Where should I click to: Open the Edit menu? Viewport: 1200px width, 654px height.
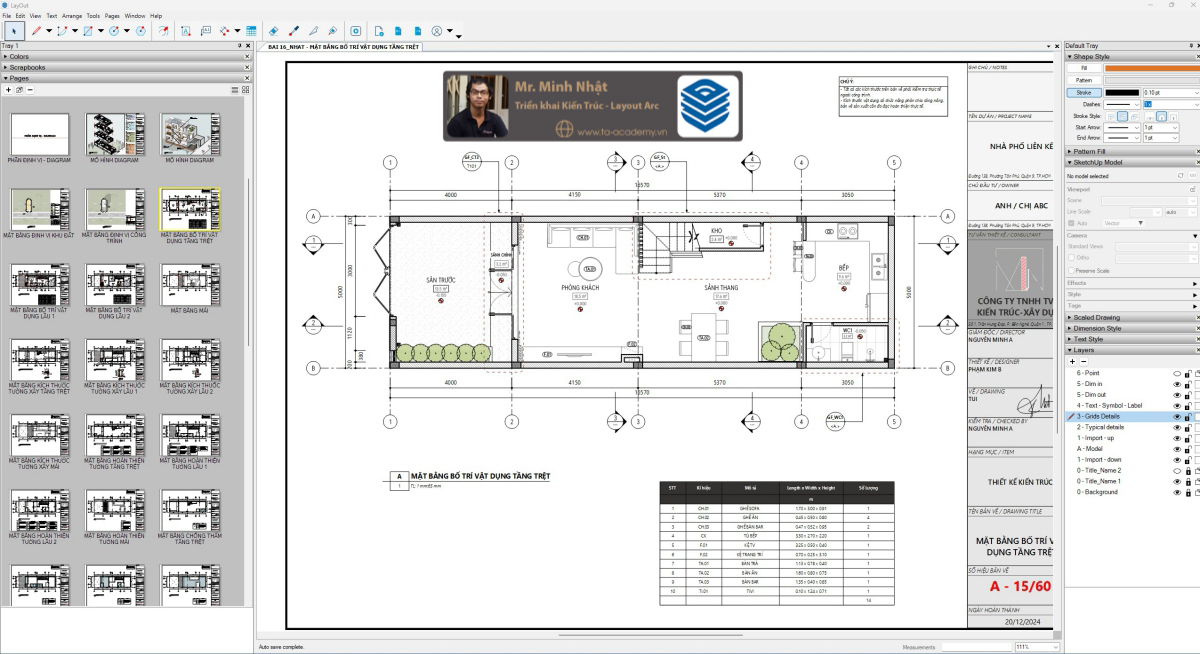[x=21, y=16]
